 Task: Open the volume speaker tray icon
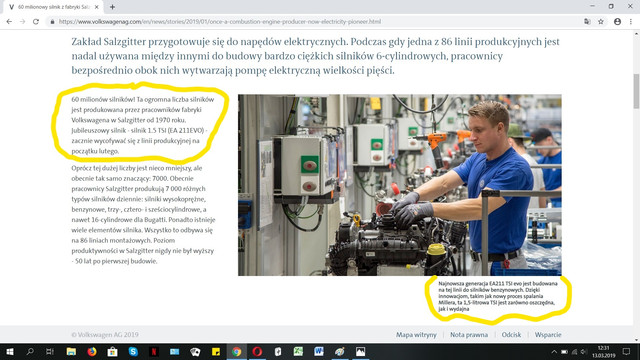[x=584, y=352]
